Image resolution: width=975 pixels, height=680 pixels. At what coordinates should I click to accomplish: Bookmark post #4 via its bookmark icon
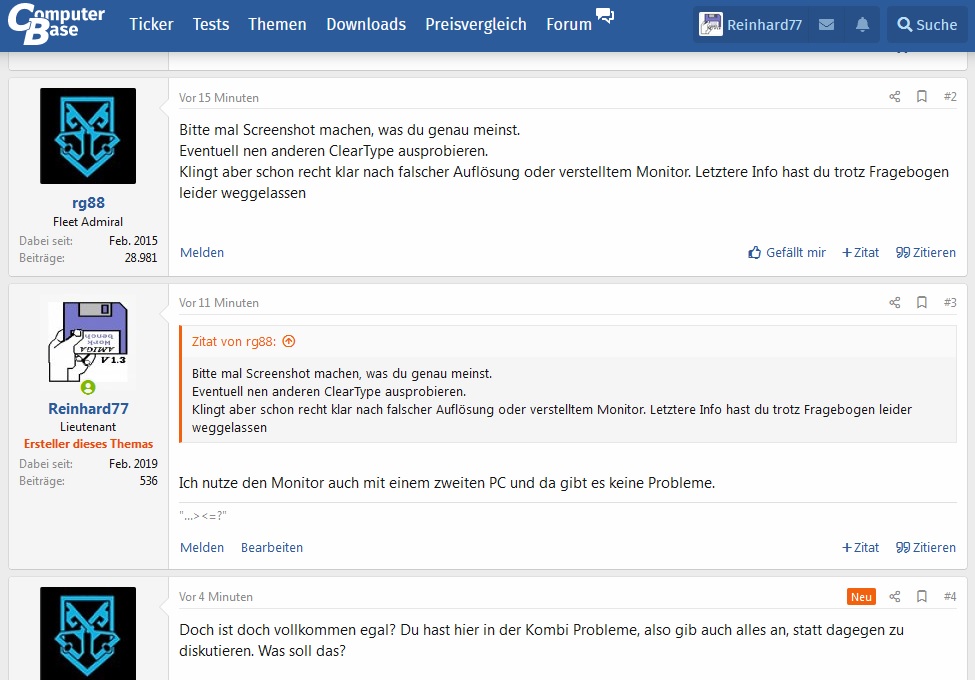click(x=921, y=596)
